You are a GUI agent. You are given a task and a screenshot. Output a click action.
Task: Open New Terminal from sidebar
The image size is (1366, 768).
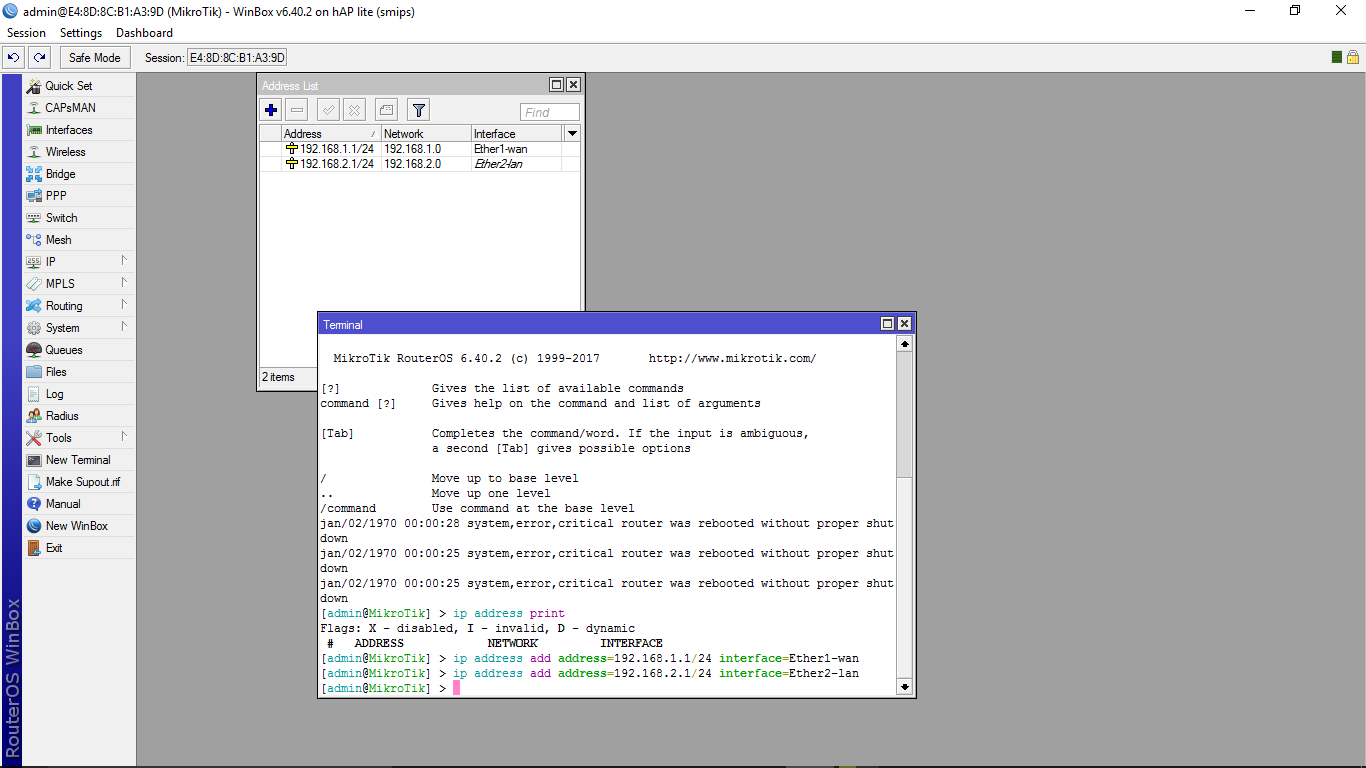[x=79, y=460]
